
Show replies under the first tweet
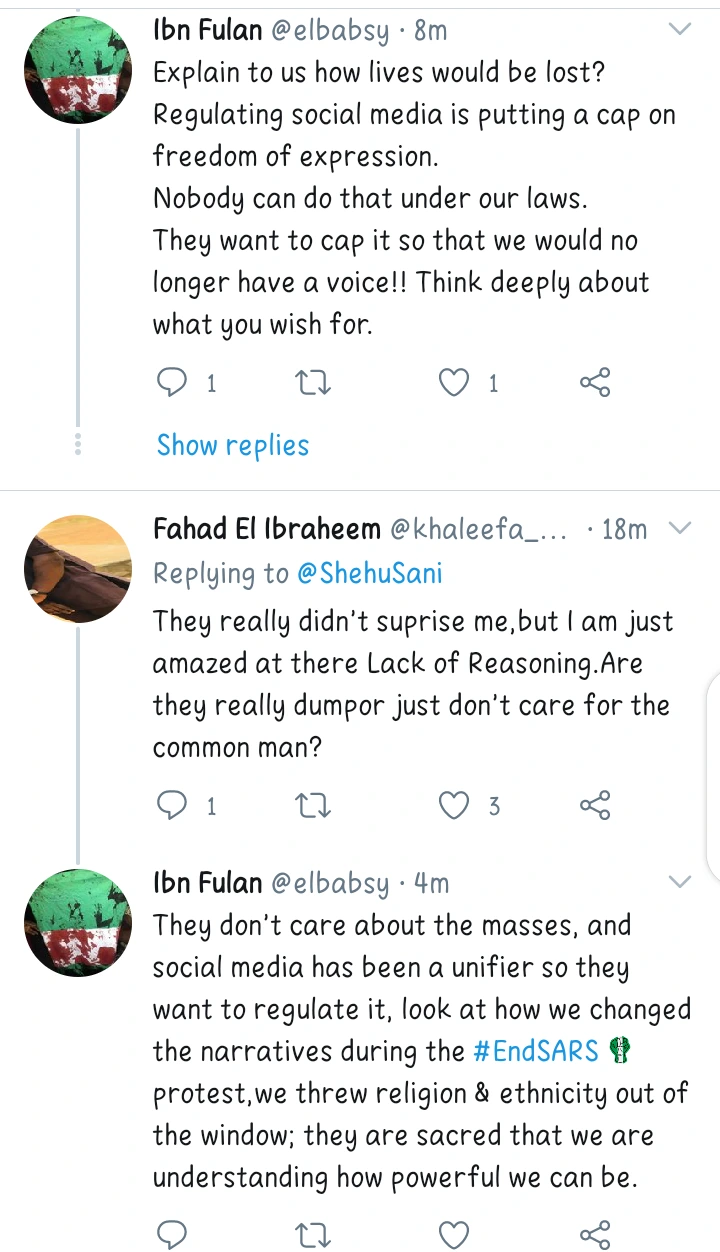tap(233, 445)
